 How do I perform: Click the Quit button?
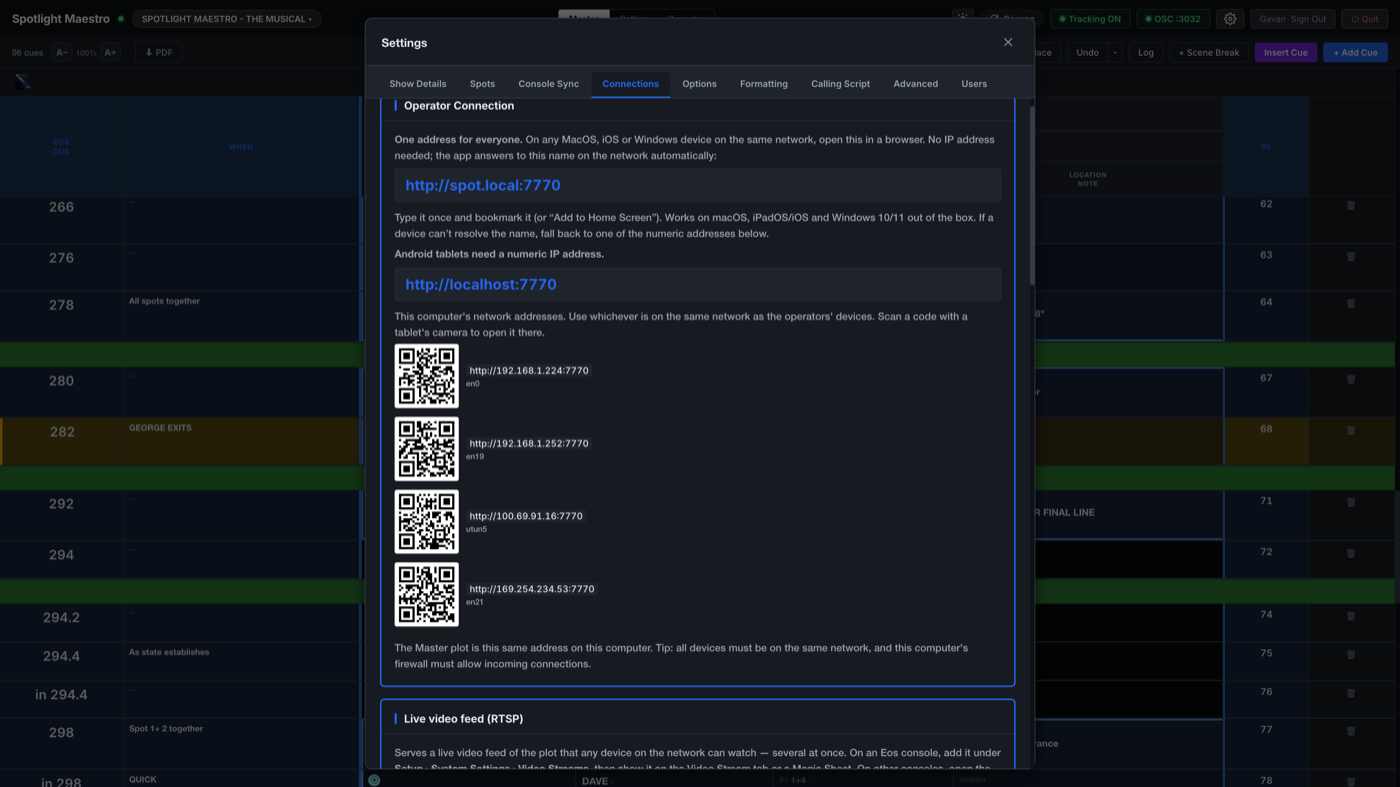click(1364, 19)
